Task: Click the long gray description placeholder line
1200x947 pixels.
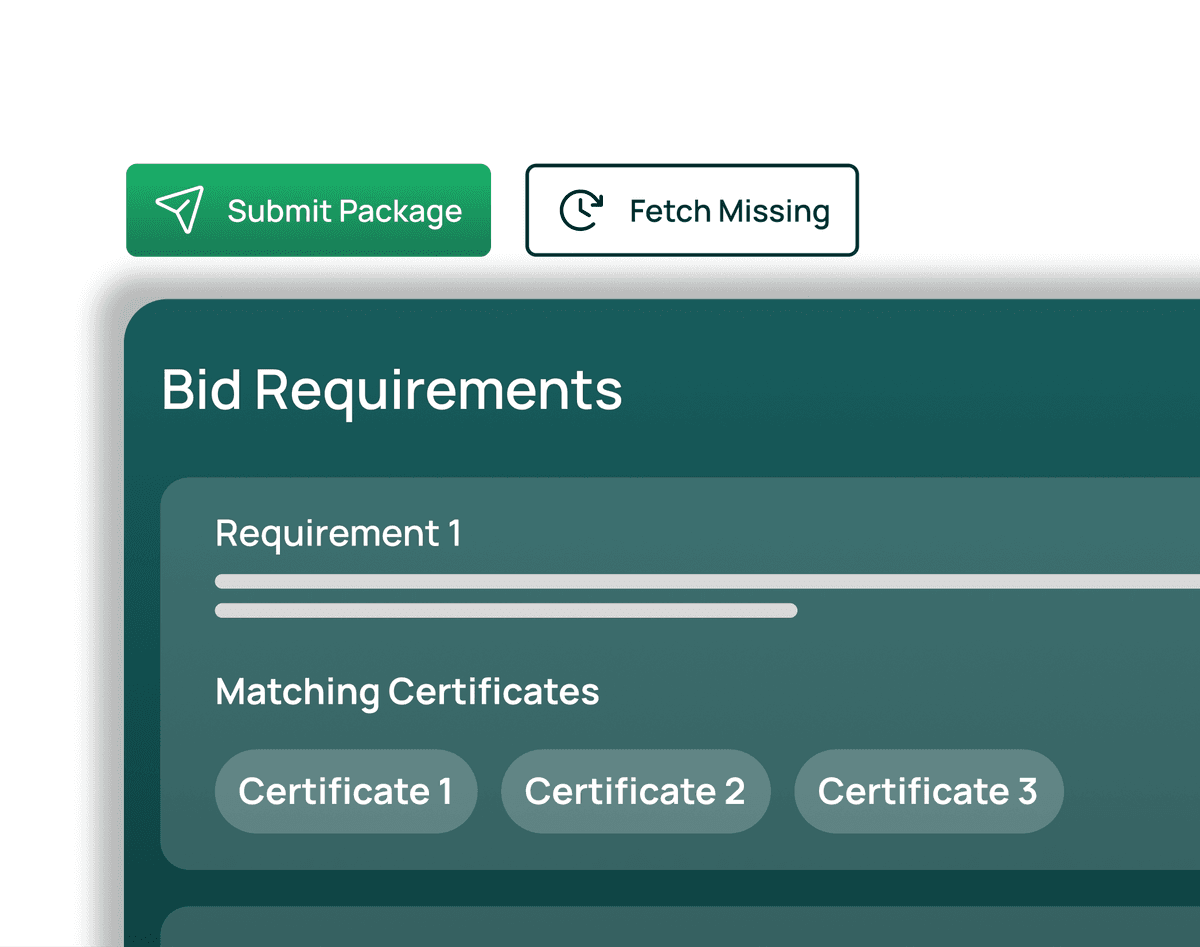Action: (x=700, y=581)
